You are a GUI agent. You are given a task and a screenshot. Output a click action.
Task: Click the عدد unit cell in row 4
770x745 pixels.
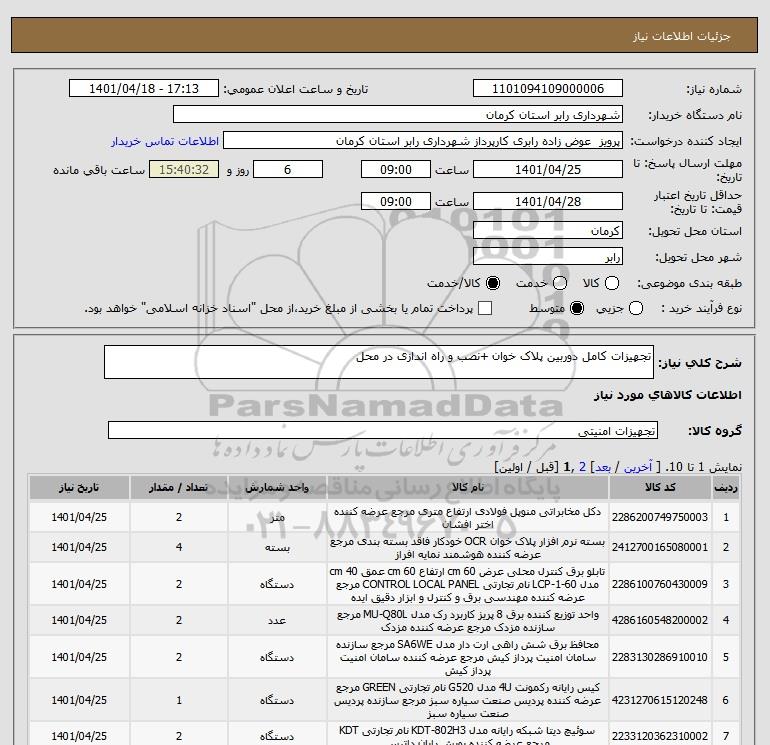pyautogui.click(x=277, y=620)
